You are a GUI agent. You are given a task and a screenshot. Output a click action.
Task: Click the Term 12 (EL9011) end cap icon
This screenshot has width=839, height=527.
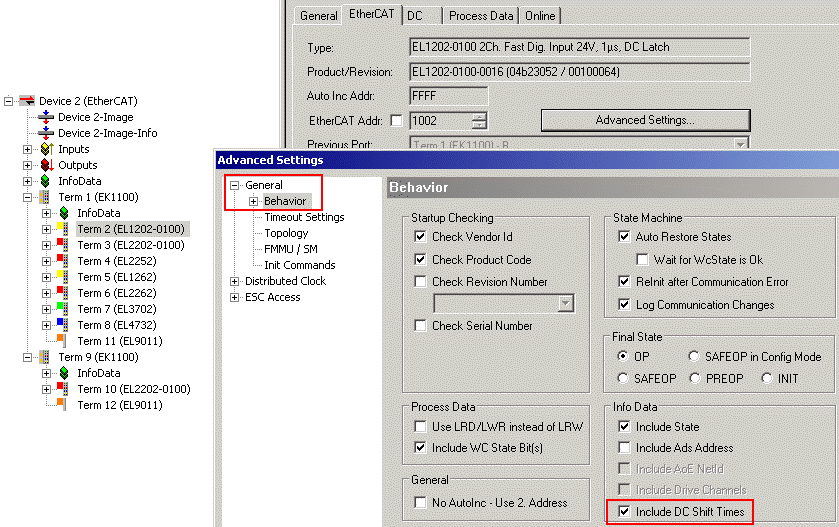pos(62,405)
